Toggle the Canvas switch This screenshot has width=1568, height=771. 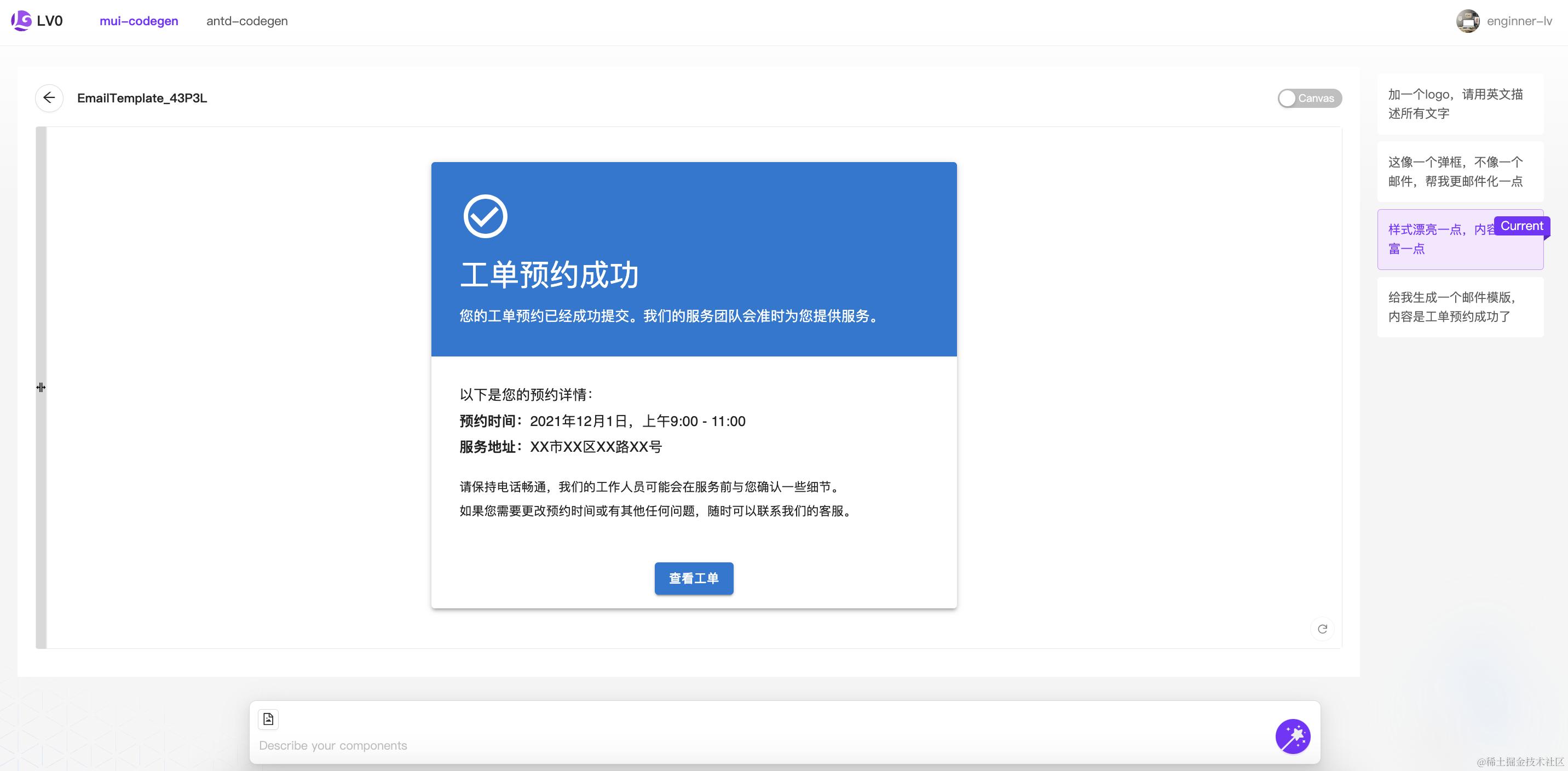point(1309,98)
